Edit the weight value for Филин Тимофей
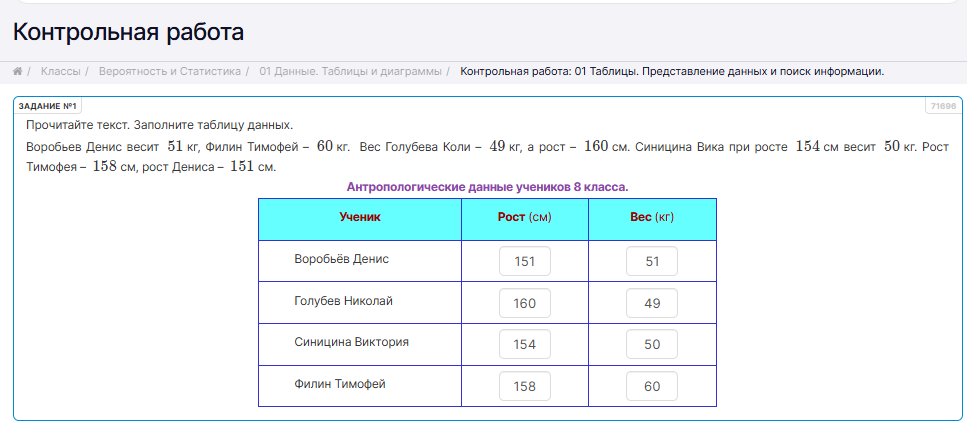The width and height of the screenshot is (967, 427). click(652, 386)
